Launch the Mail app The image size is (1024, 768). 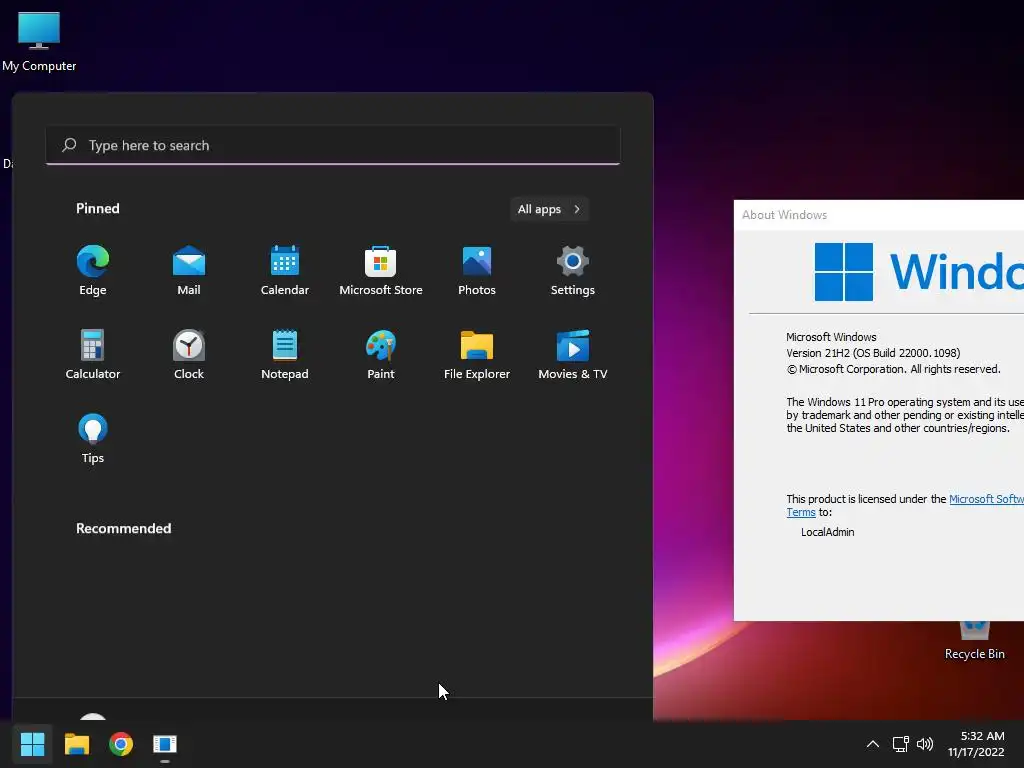[189, 270]
